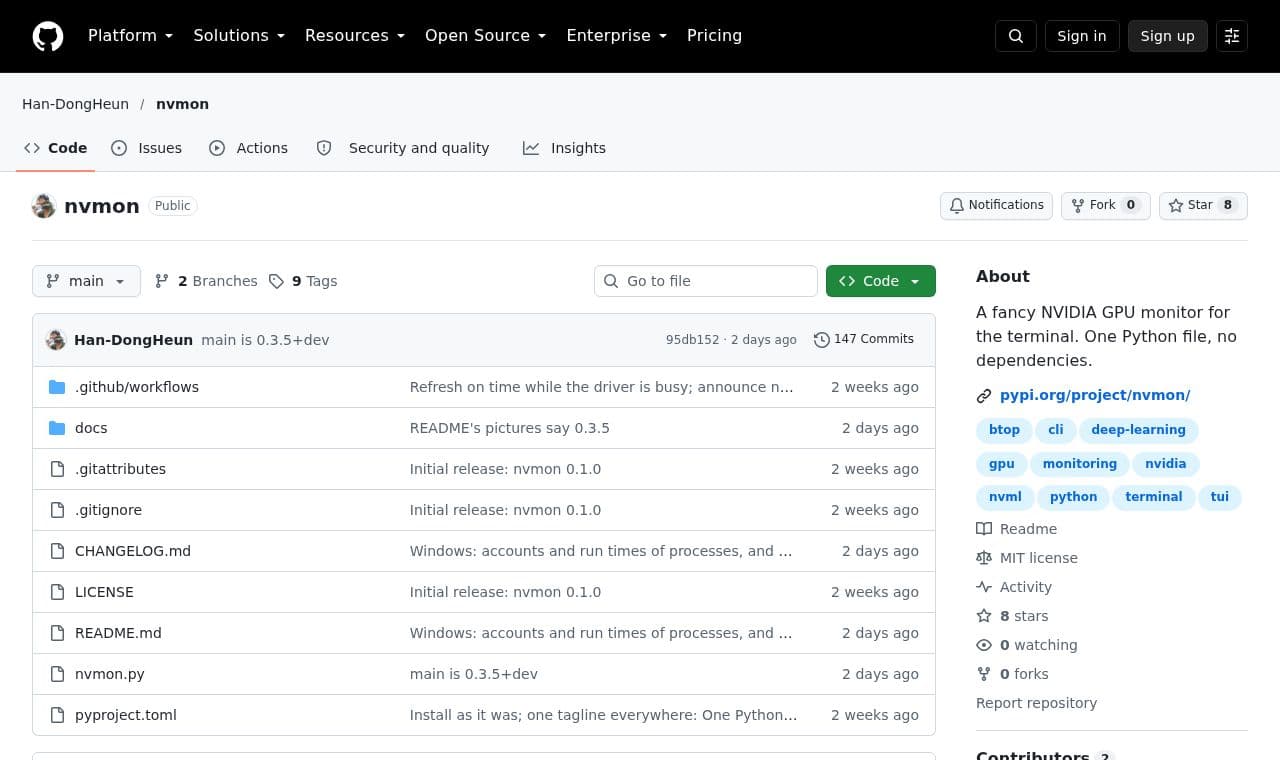
Task: Click the commit author avatar image
Action: point(56,340)
